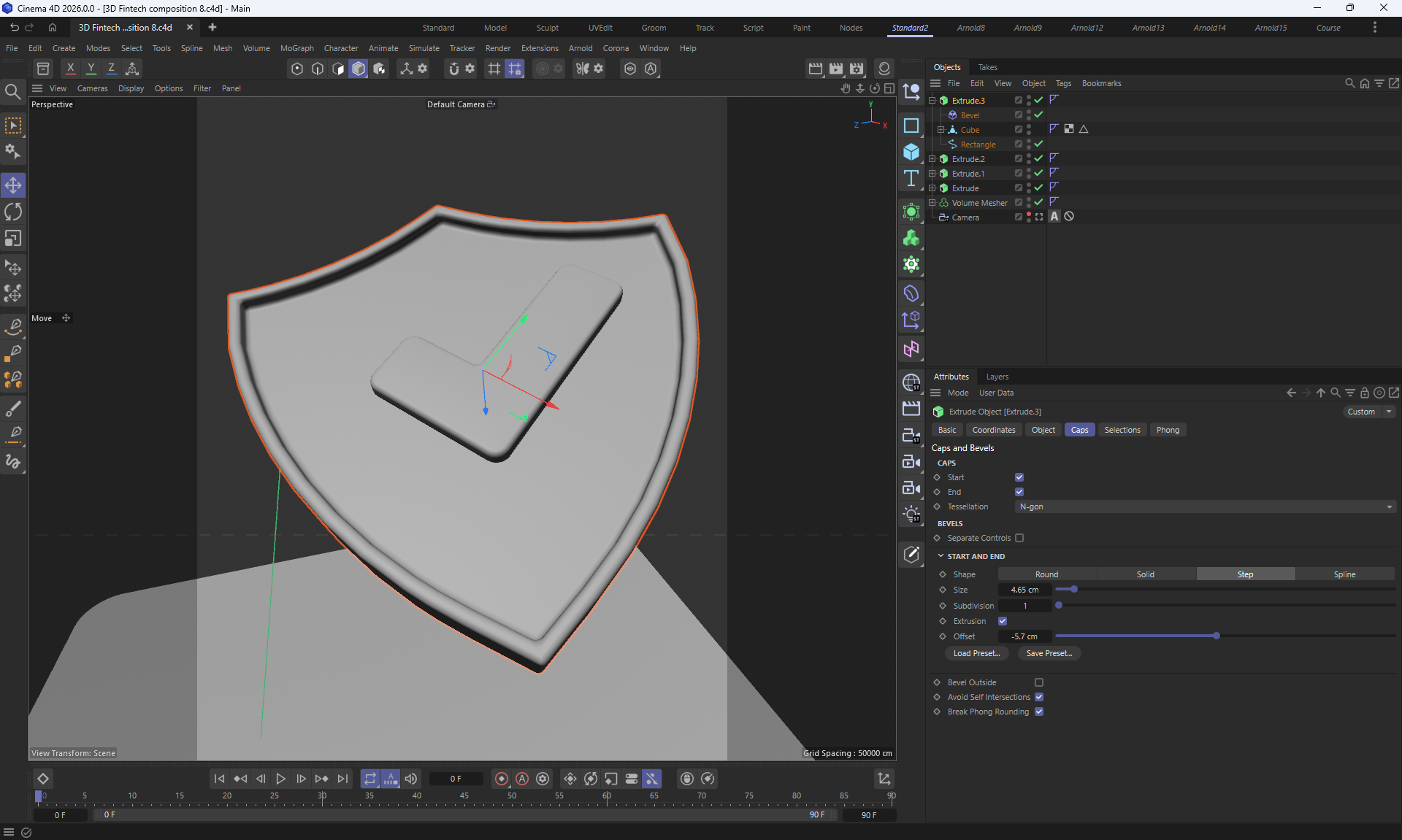Select the Round bevel shape button

(1046, 574)
